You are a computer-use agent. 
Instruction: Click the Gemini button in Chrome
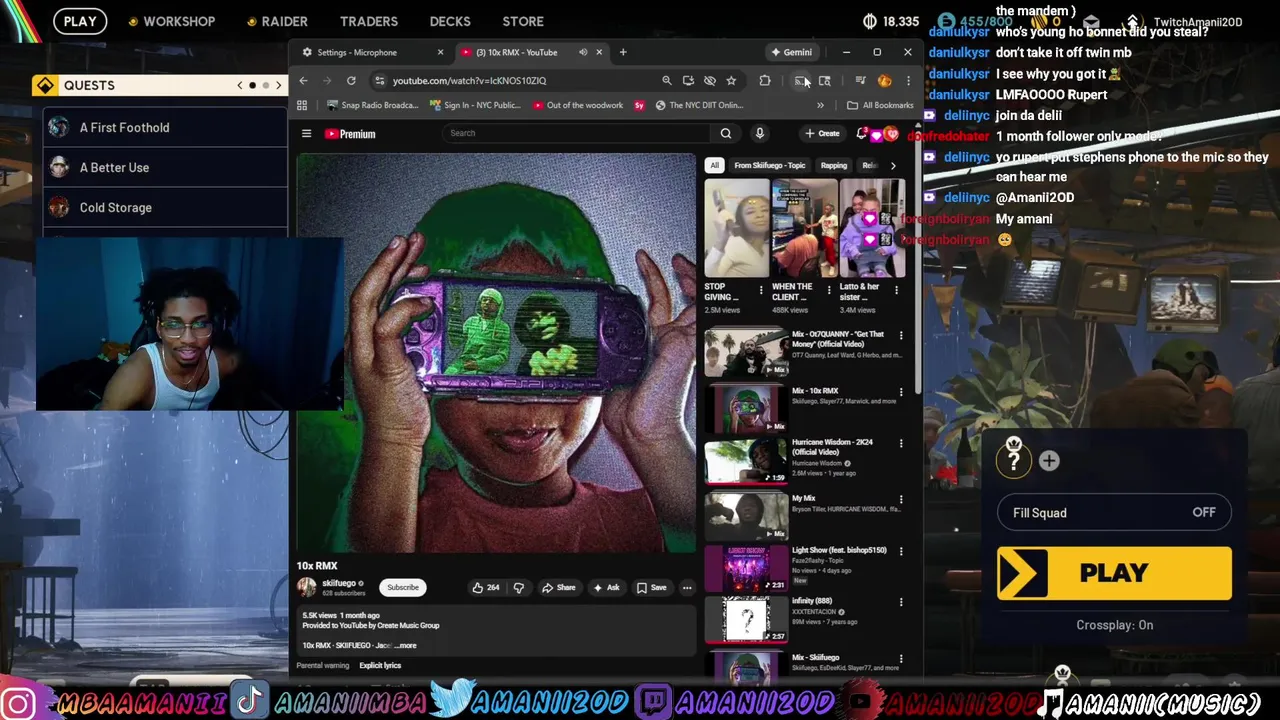point(791,52)
